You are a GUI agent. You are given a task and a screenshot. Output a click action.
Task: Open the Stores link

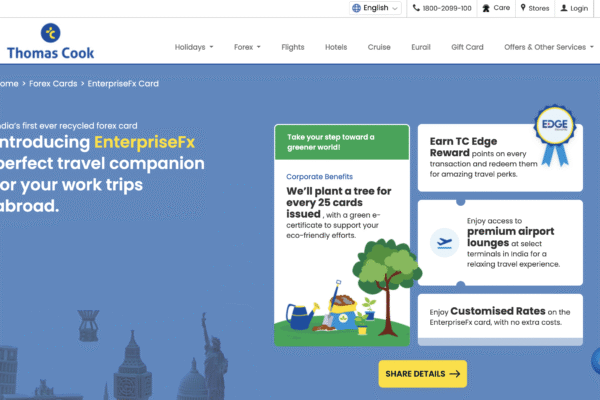(x=535, y=8)
